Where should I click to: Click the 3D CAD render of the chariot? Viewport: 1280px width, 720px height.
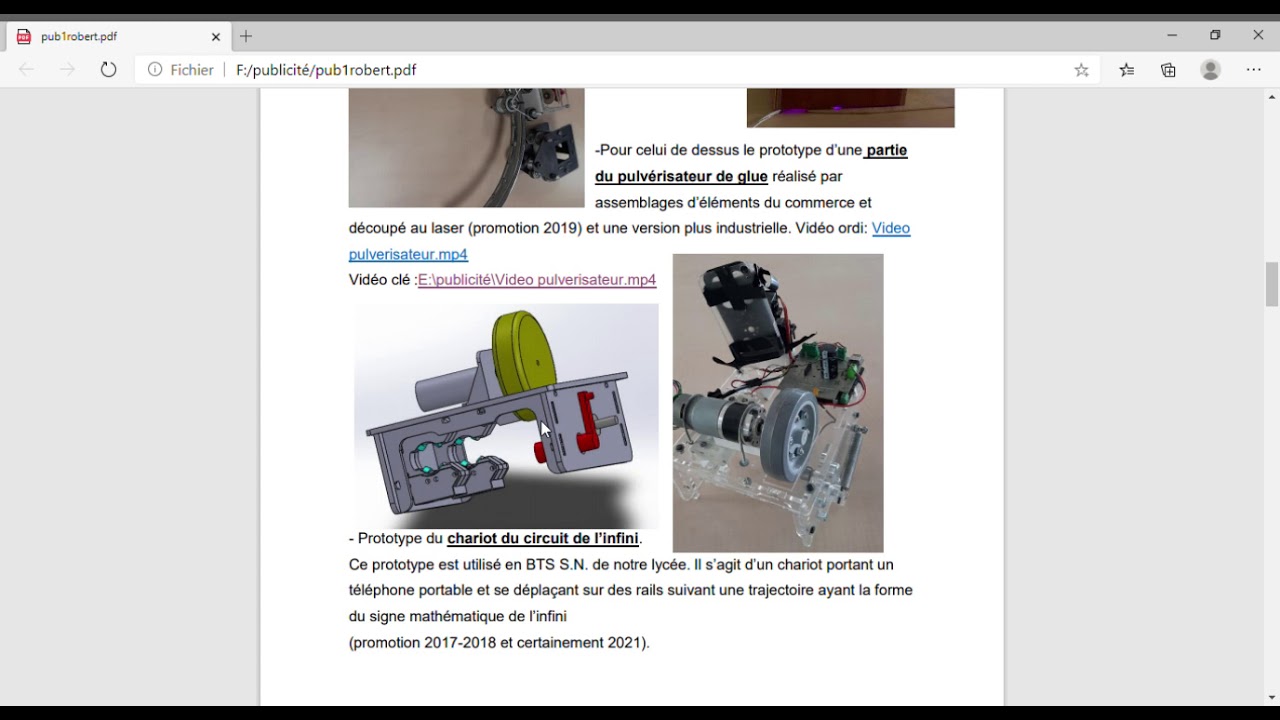[505, 416]
